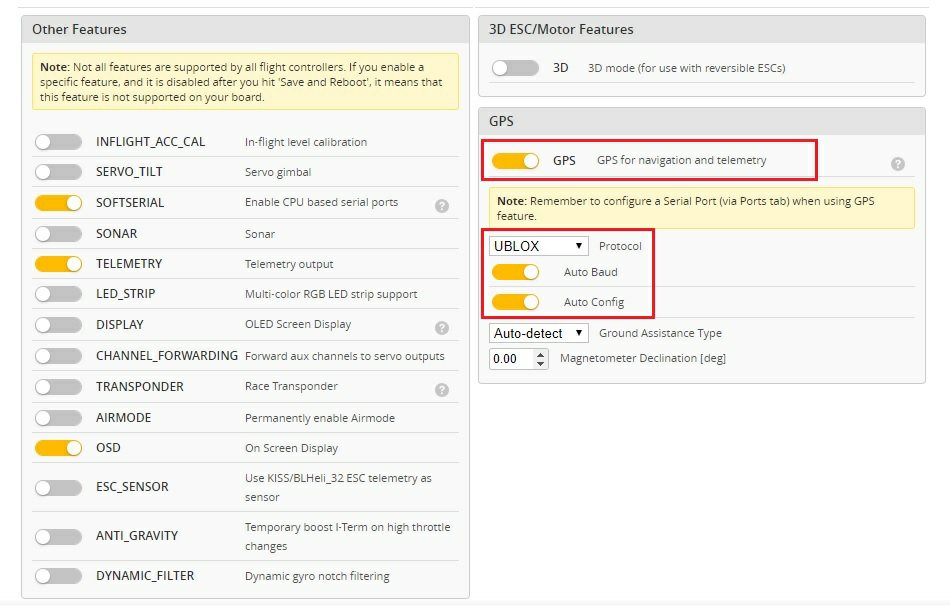Expand the Ground Assistance Type dropdown
950x610 pixels.
tap(538, 333)
